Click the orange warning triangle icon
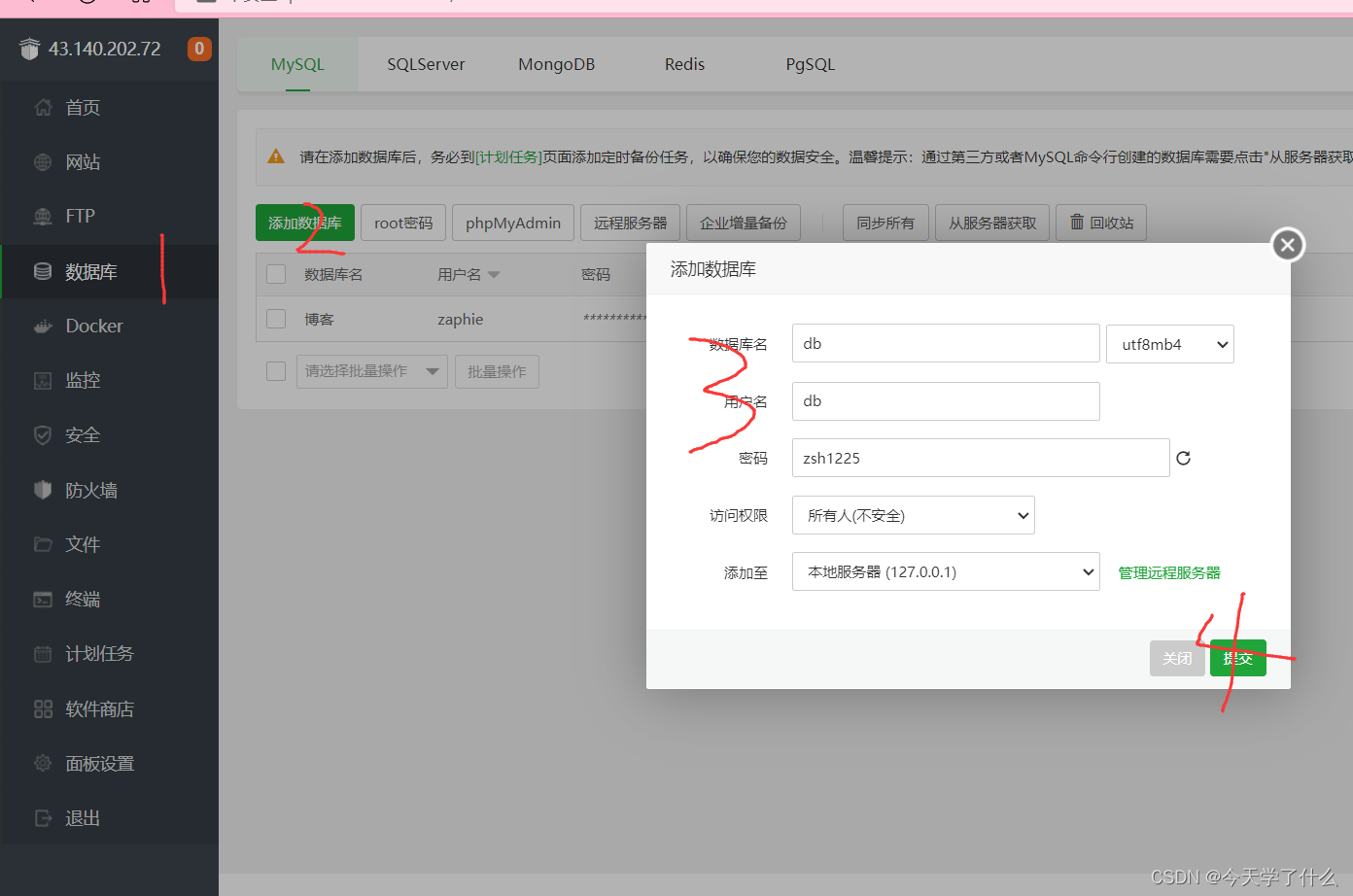Image resolution: width=1353 pixels, height=896 pixels. pos(276,156)
